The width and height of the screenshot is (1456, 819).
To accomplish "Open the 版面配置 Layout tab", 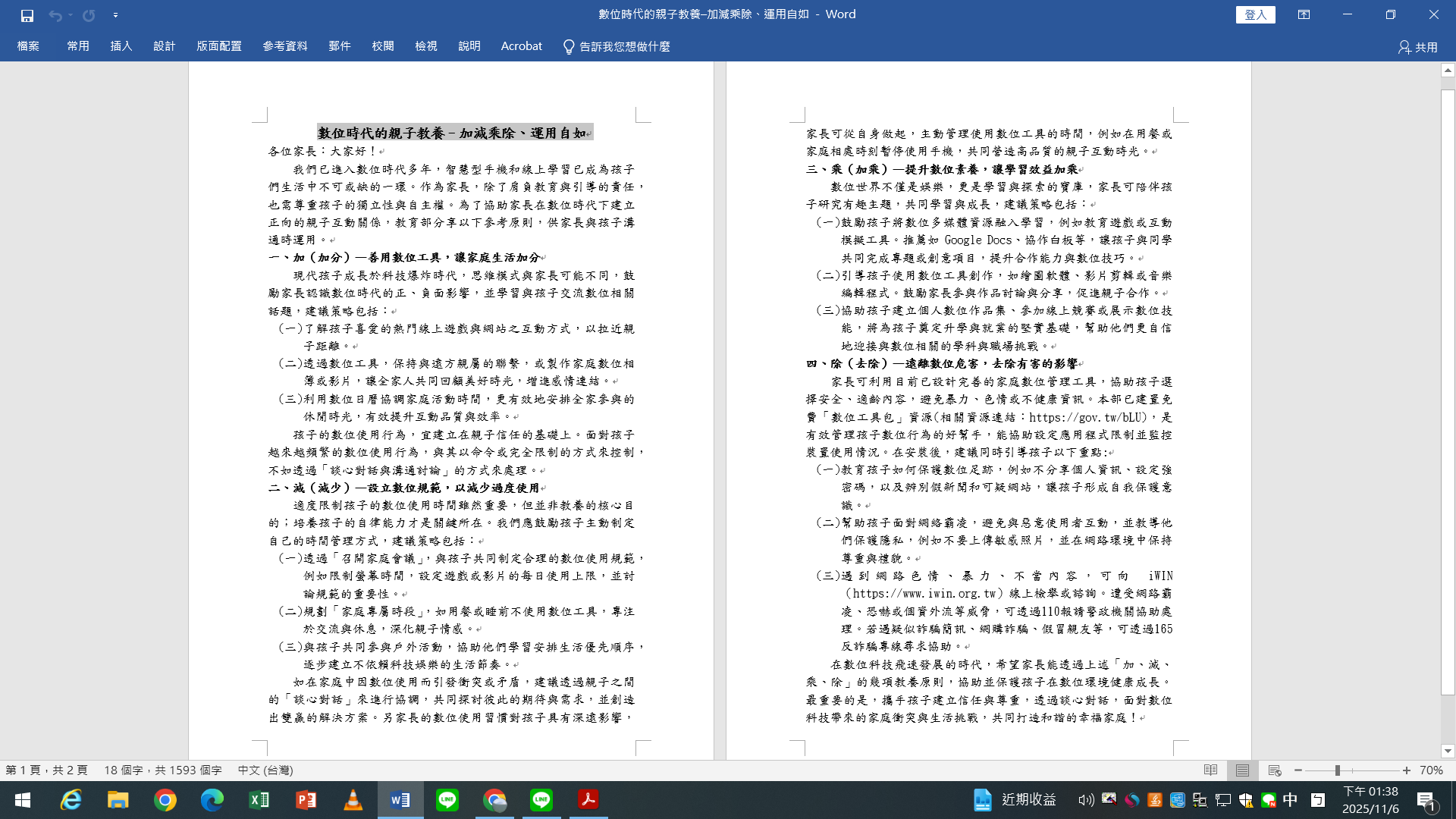I will [218, 46].
